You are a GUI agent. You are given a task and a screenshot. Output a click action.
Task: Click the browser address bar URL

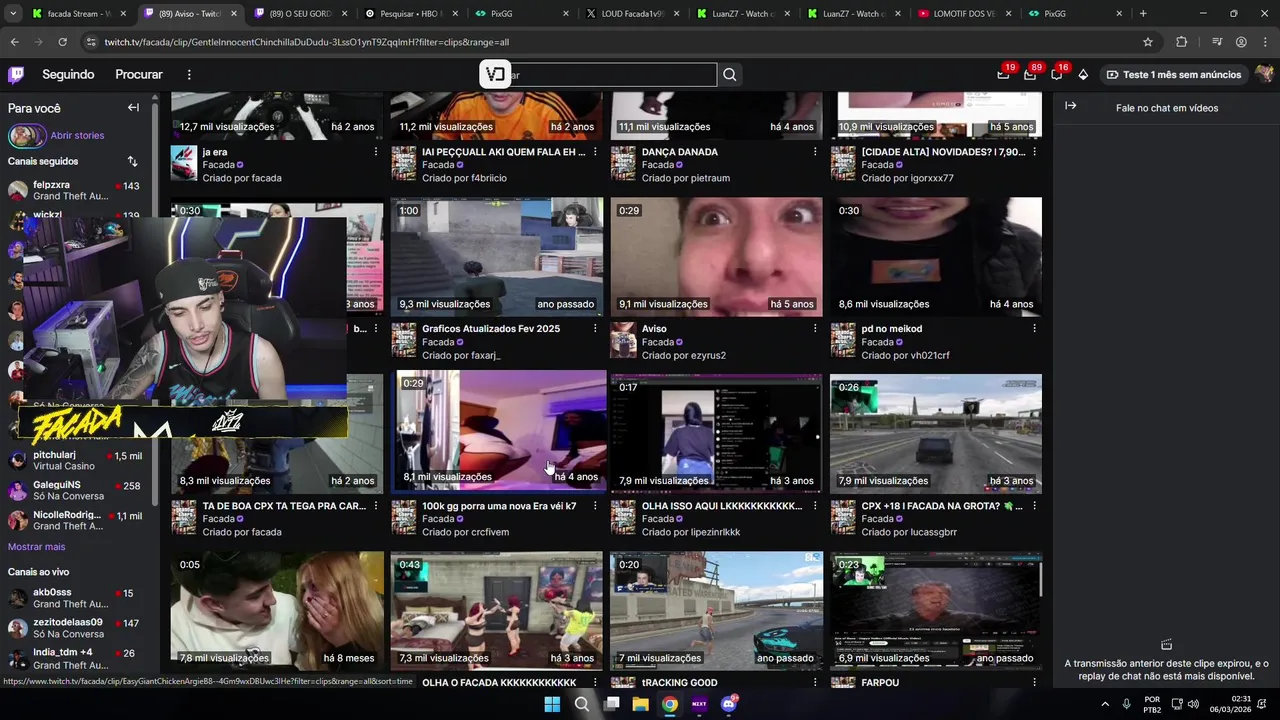307,42
